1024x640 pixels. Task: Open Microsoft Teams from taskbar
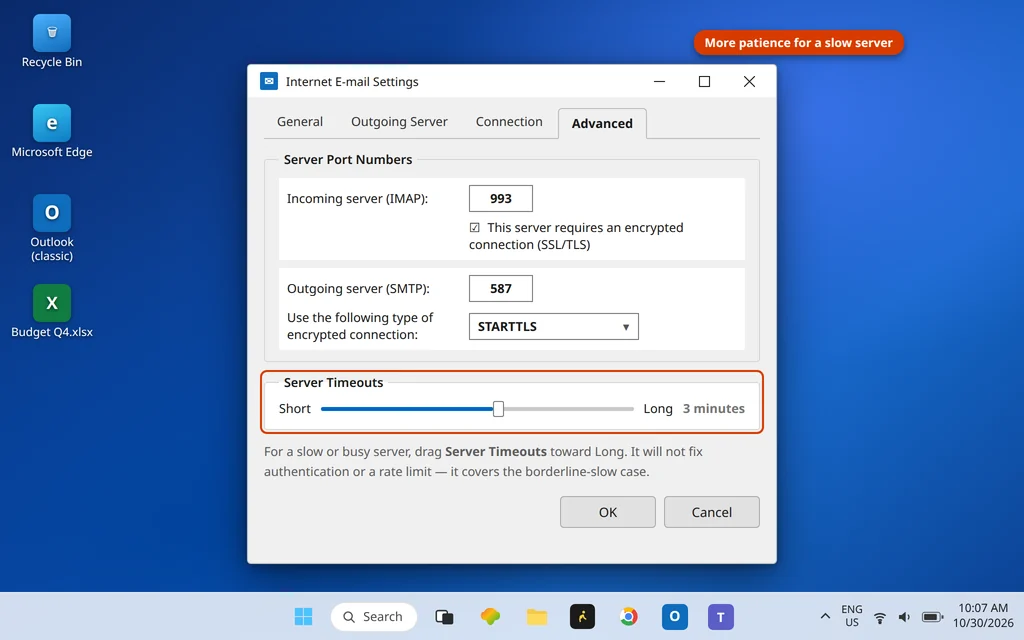click(x=721, y=616)
